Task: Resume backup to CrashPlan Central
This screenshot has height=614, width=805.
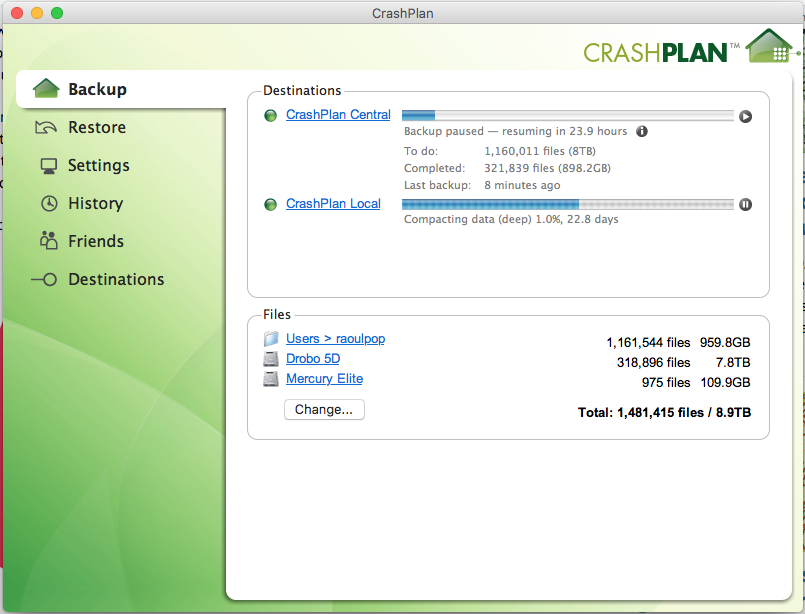Action: pyautogui.click(x=745, y=116)
